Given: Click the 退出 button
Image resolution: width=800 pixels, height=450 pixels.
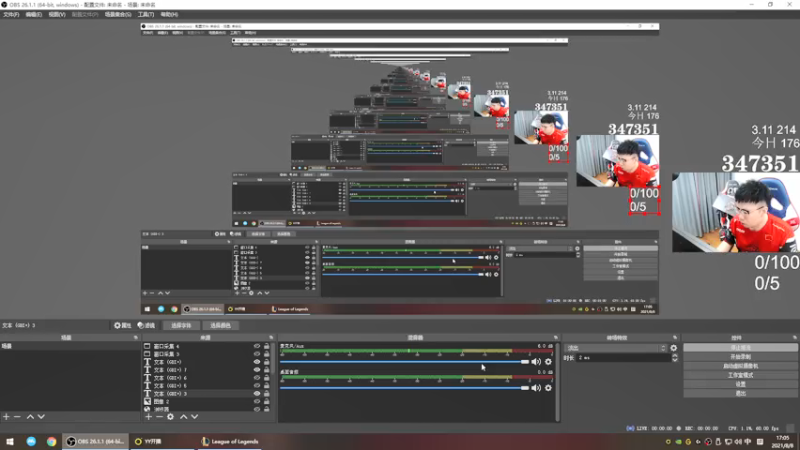Looking at the screenshot, I should 740,394.
